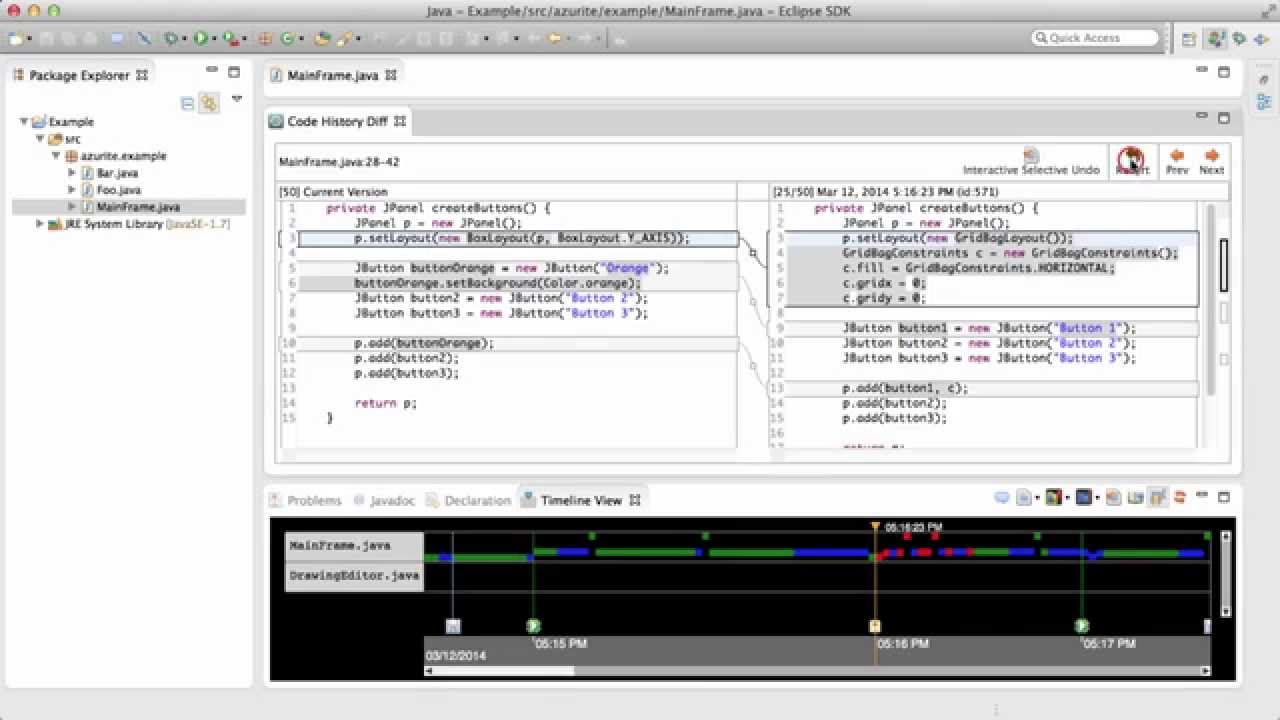The image size is (1280, 720).
Task: Maximize the Code History Diff panel
Action: [x=1224, y=118]
